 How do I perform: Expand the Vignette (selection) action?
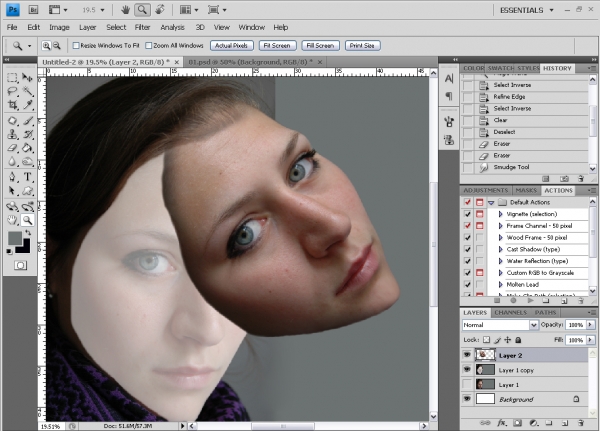(501, 214)
